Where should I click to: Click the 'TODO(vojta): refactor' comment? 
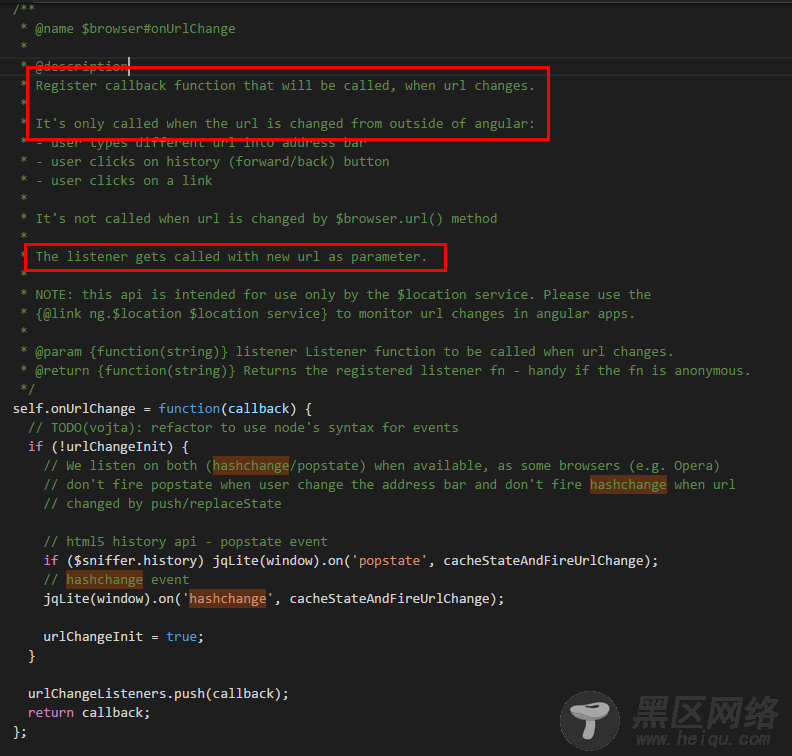[243, 428]
